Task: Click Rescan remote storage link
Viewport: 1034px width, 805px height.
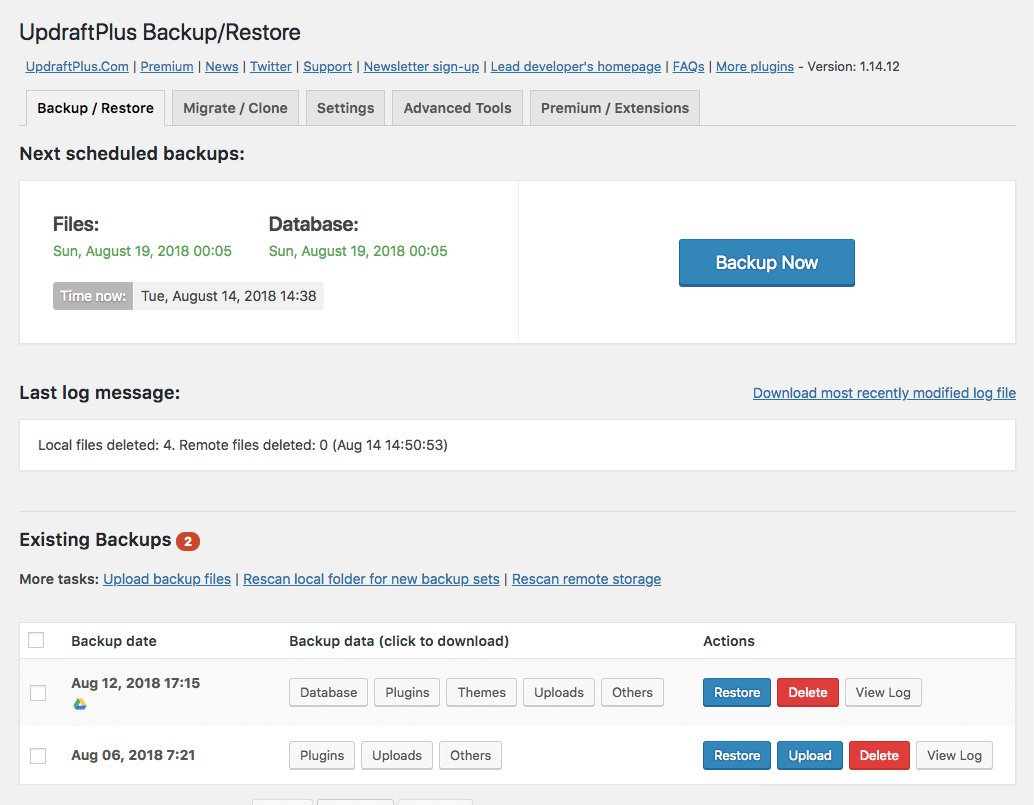Action: coord(586,579)
